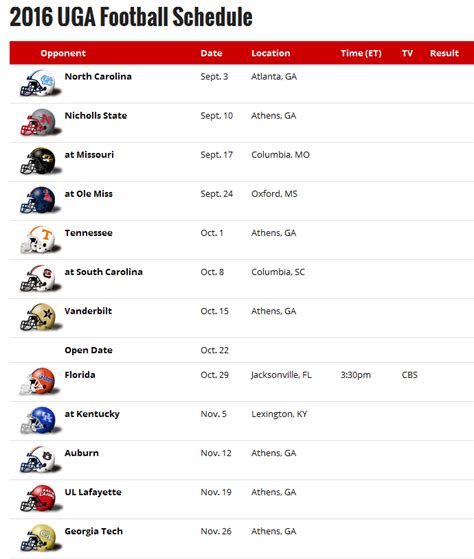Click the South Carolina helmet icon
Screen dimensions: 474x559
[40, 279]
